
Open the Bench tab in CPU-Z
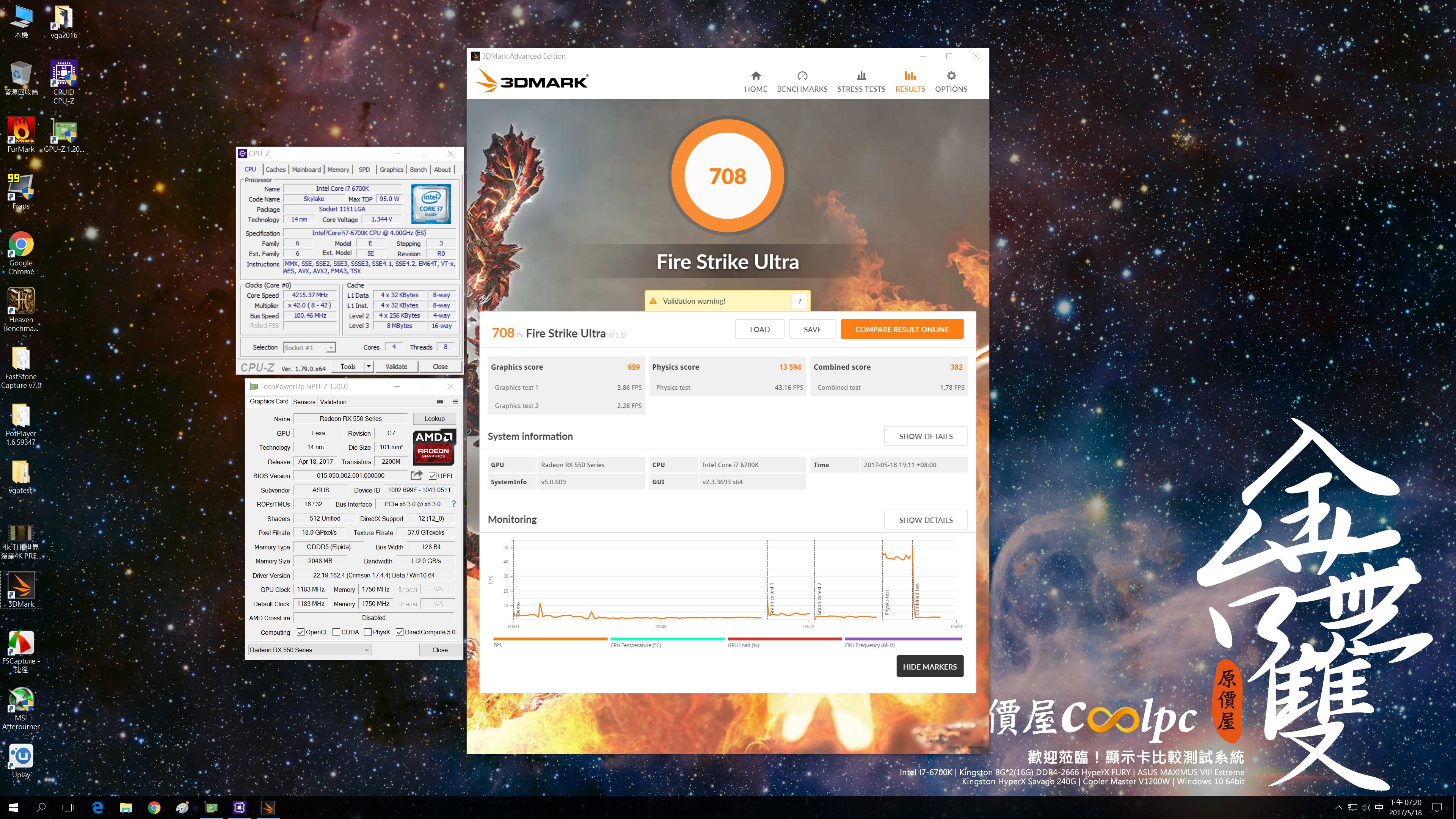(418, 169)
